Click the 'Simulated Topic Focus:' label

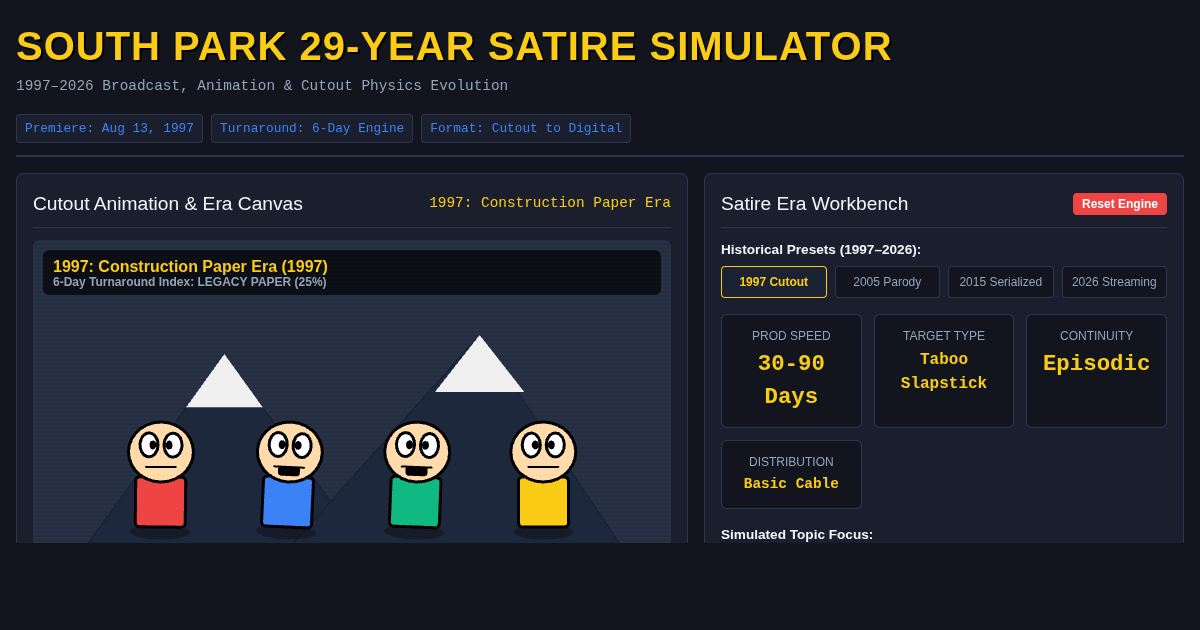[797, 534]
